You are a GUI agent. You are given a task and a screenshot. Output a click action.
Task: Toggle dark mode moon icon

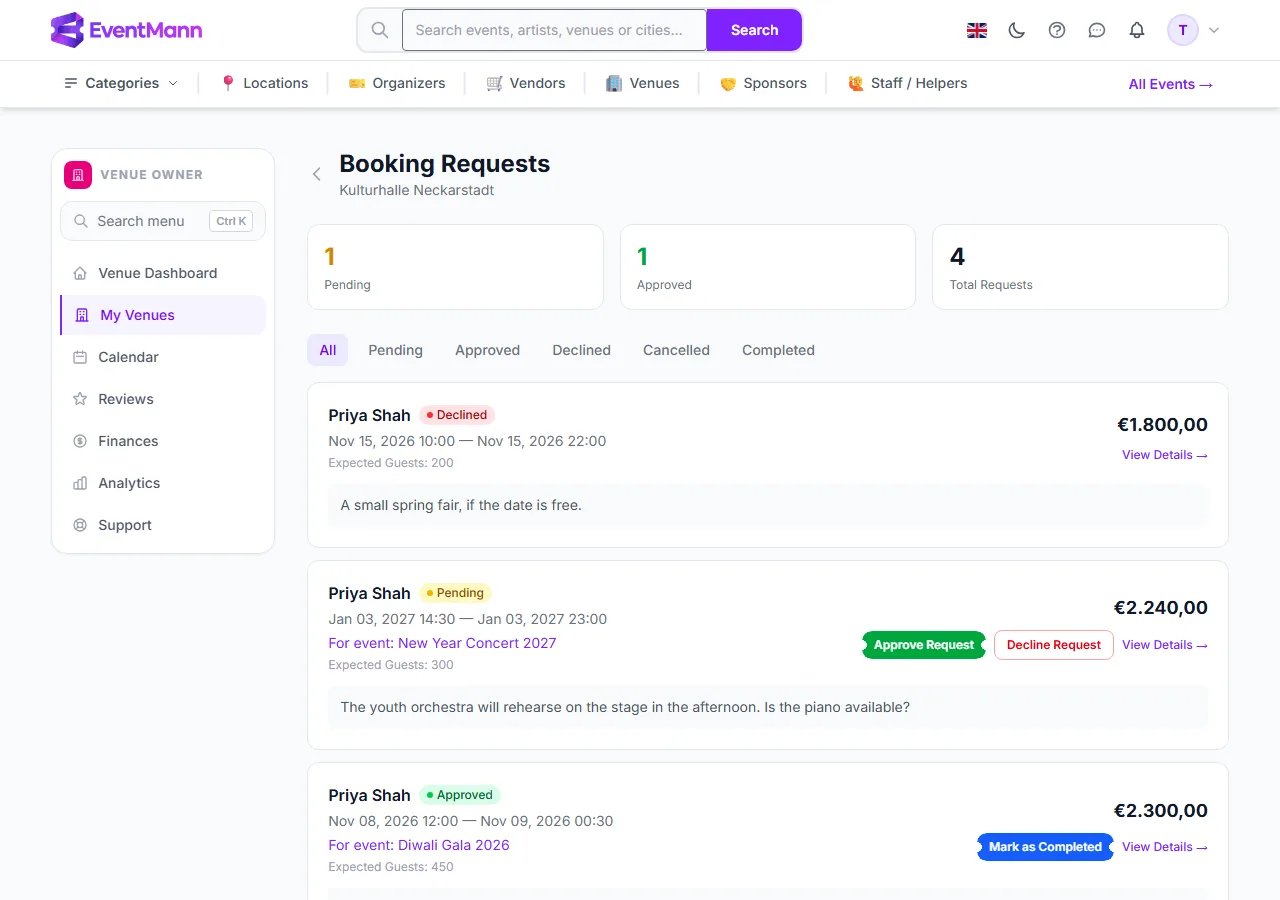click(1017, 30)
